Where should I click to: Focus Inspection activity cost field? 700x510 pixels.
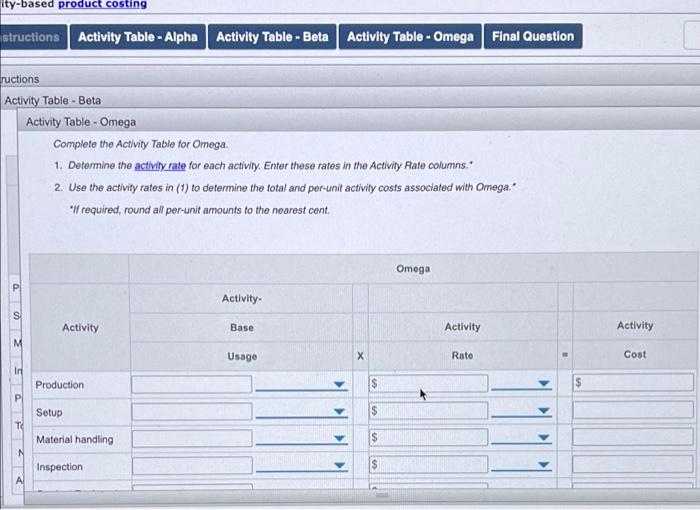pyautogui.click(x=633, y=464)
